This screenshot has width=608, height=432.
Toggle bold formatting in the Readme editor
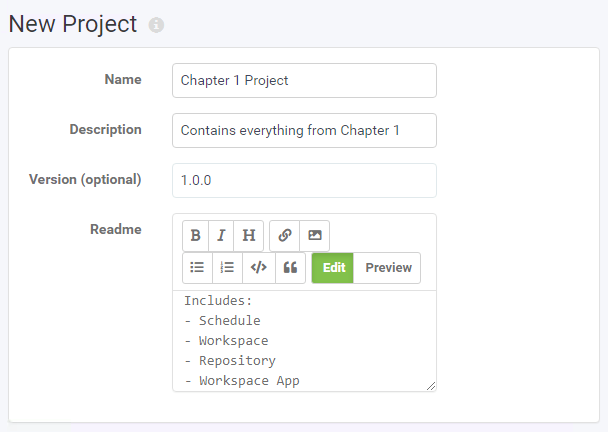pos(195,235)
